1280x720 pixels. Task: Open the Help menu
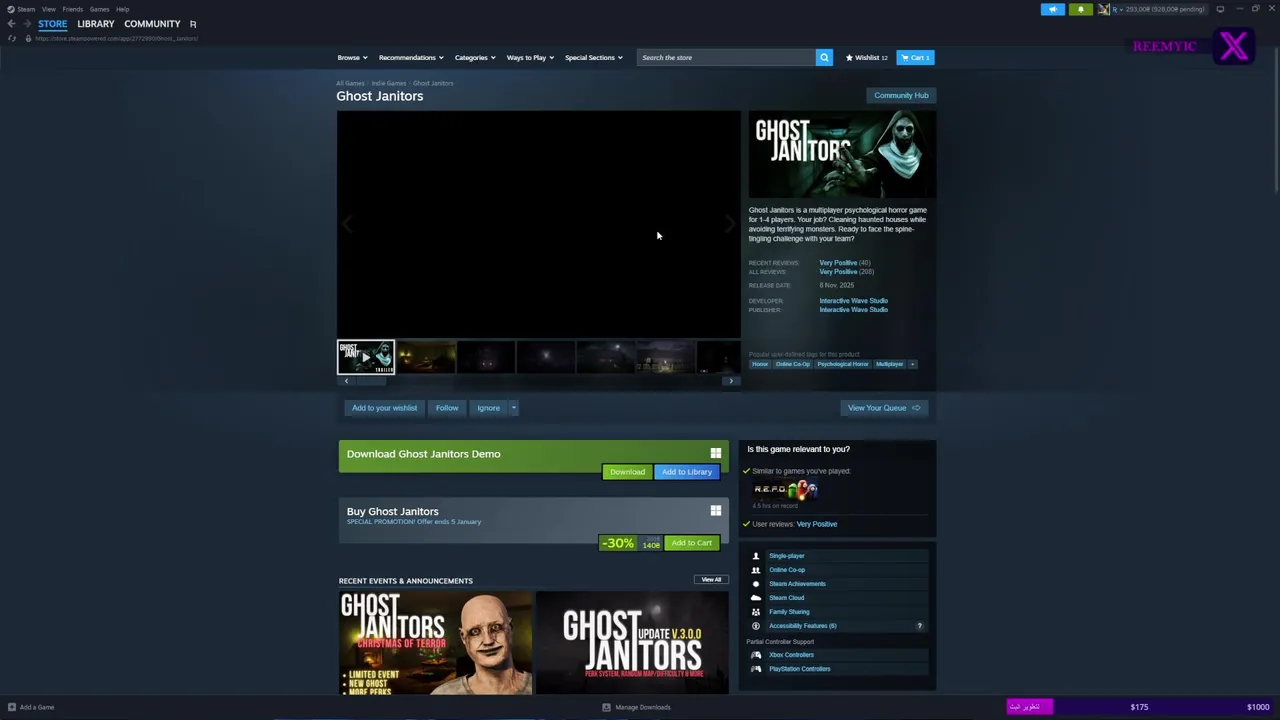122,9
